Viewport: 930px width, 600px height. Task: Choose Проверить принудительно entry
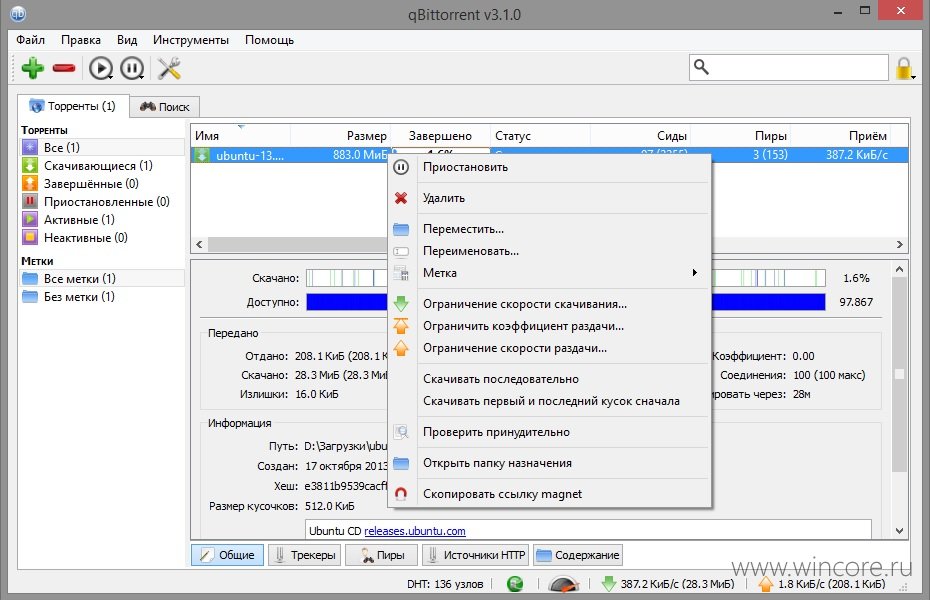[550, 432]
